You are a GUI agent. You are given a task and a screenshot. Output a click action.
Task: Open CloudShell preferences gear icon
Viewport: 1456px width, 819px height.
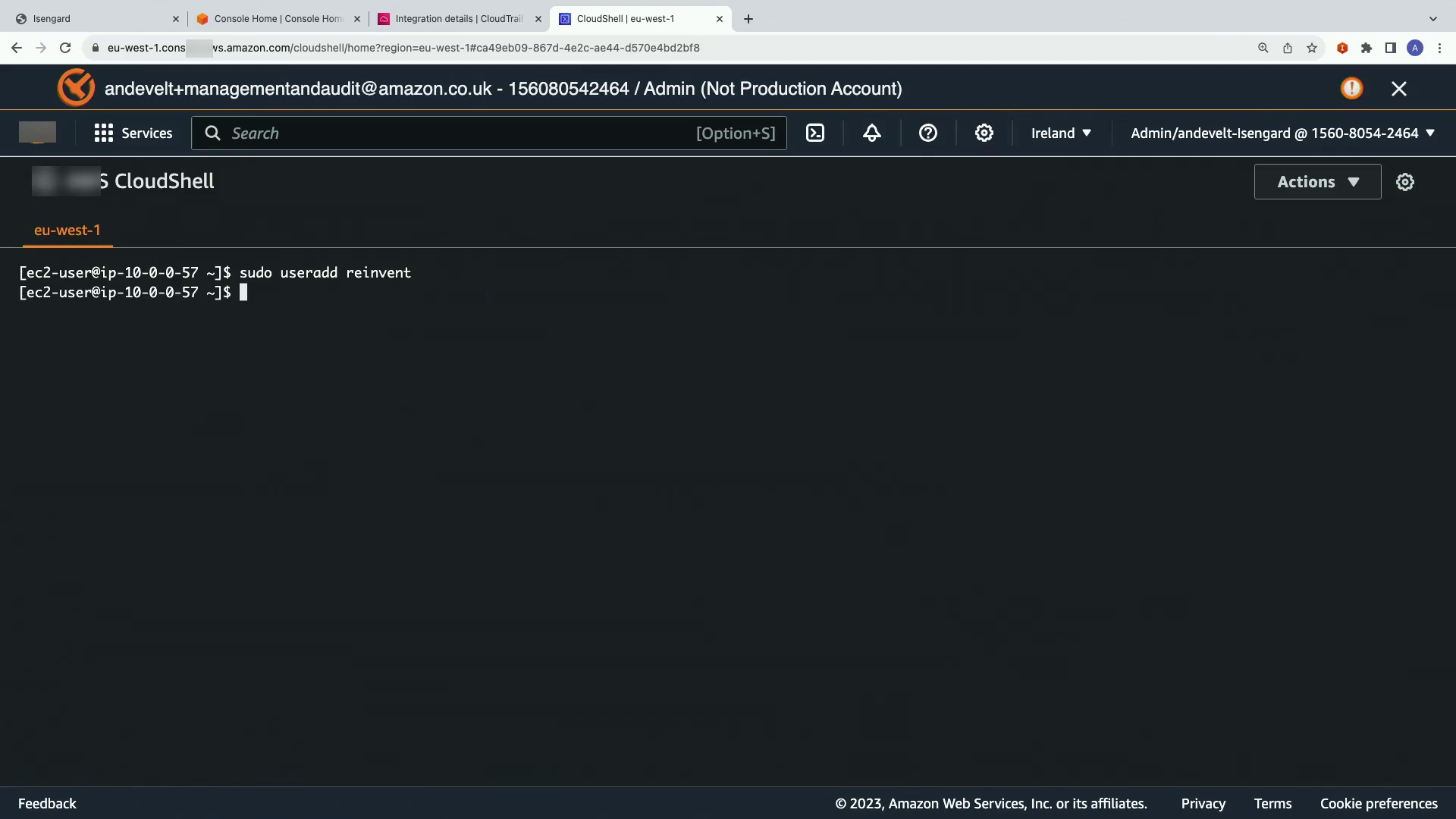(1405, 182)
